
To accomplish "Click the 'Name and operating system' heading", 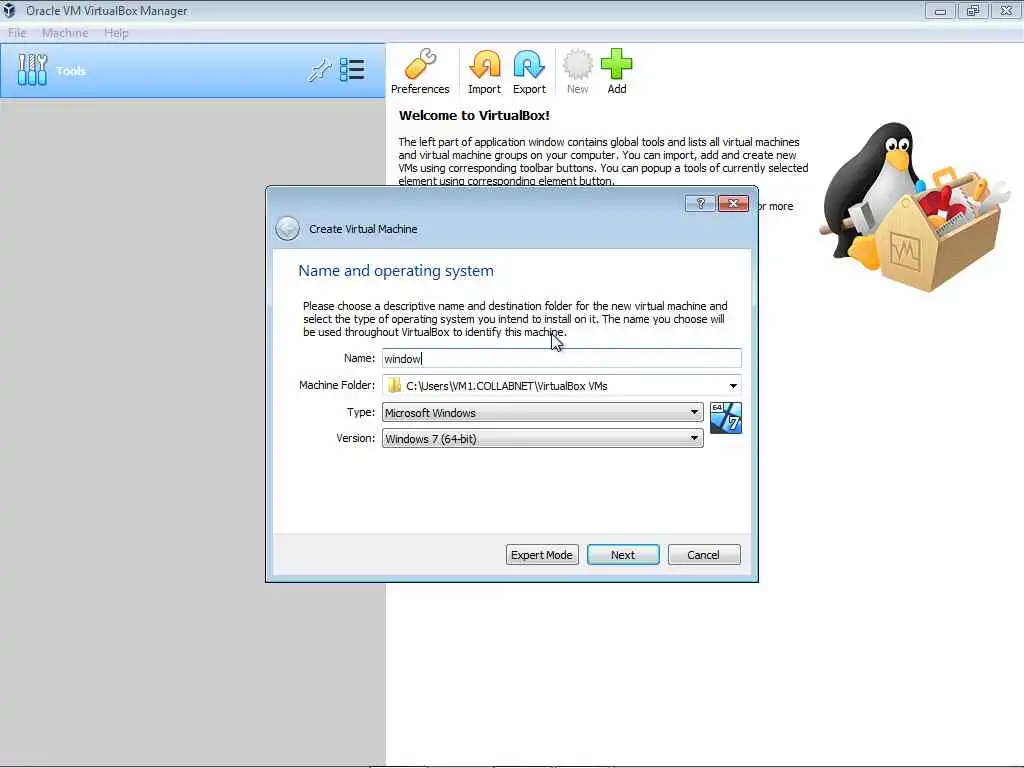I will 396,270.
